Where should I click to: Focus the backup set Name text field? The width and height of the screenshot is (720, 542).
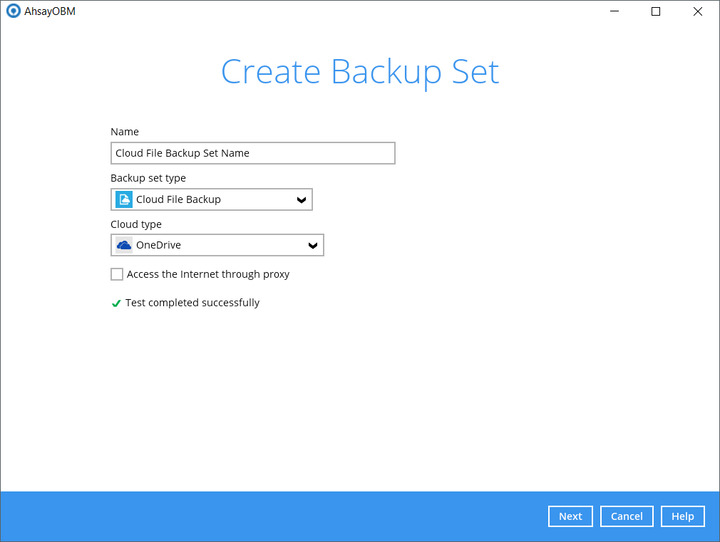[252, 153]
